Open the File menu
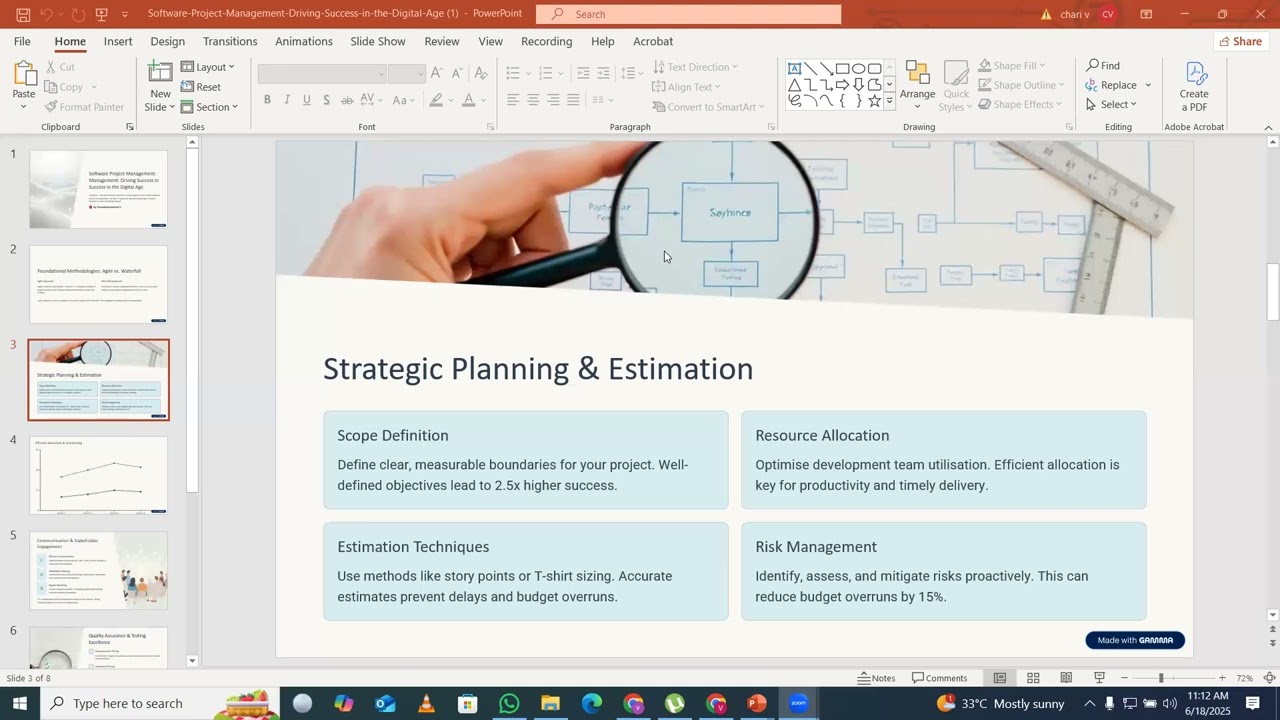Viewport: 1280px width, 720px height. 22,41
